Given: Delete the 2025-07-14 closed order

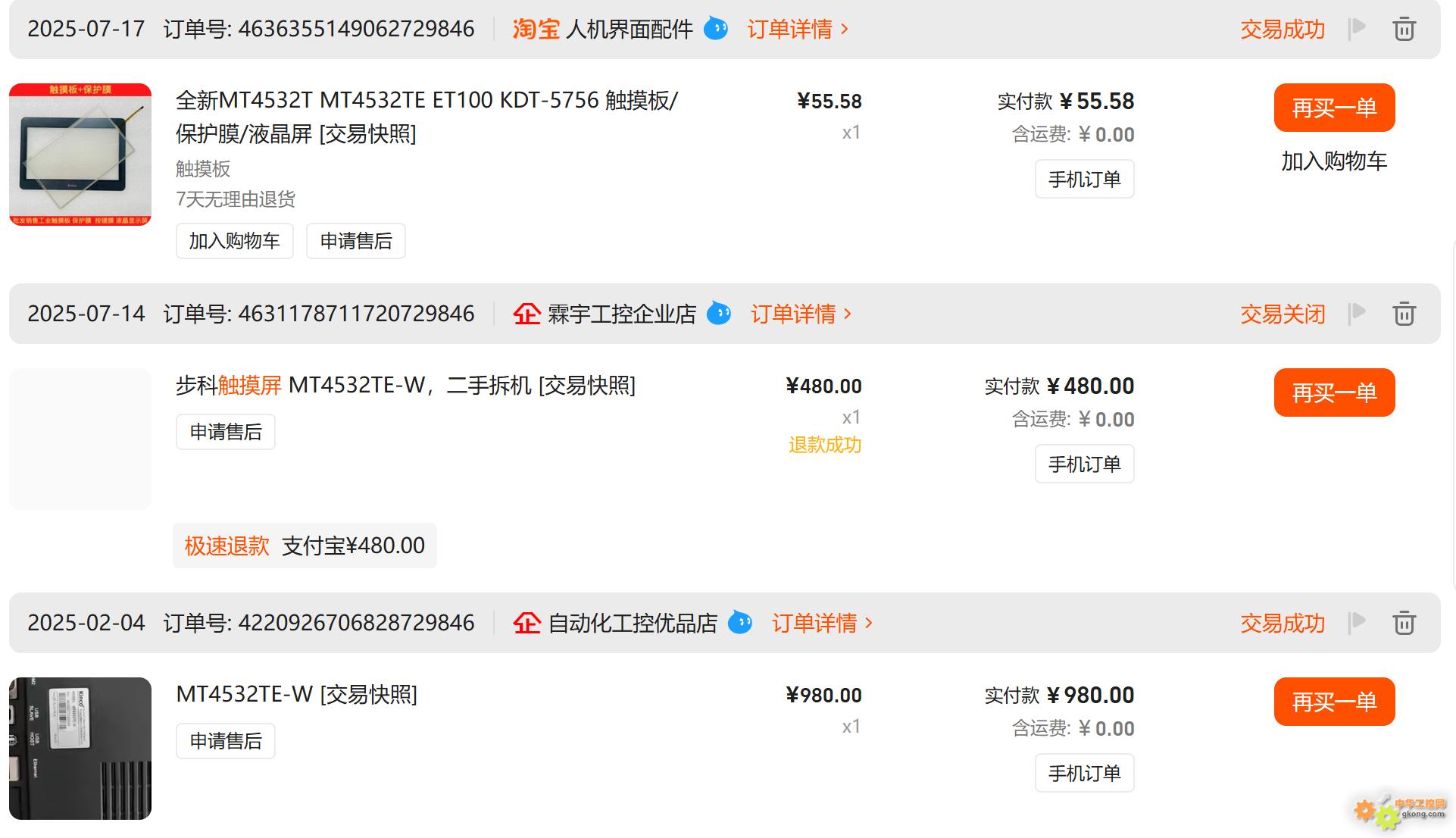Looking at the screenshot, I should (1404, 314).
